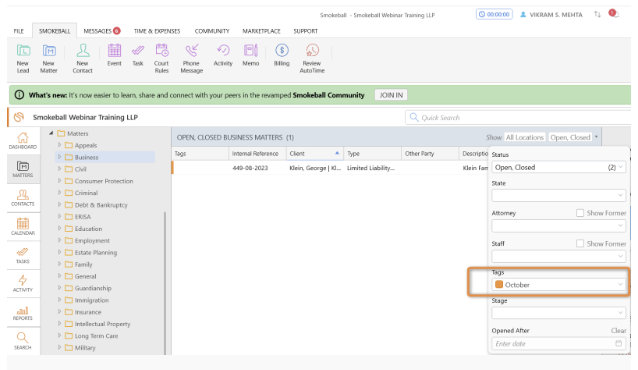Open Review AutoTime
This screenshot has width=638, height=370.
312,58
